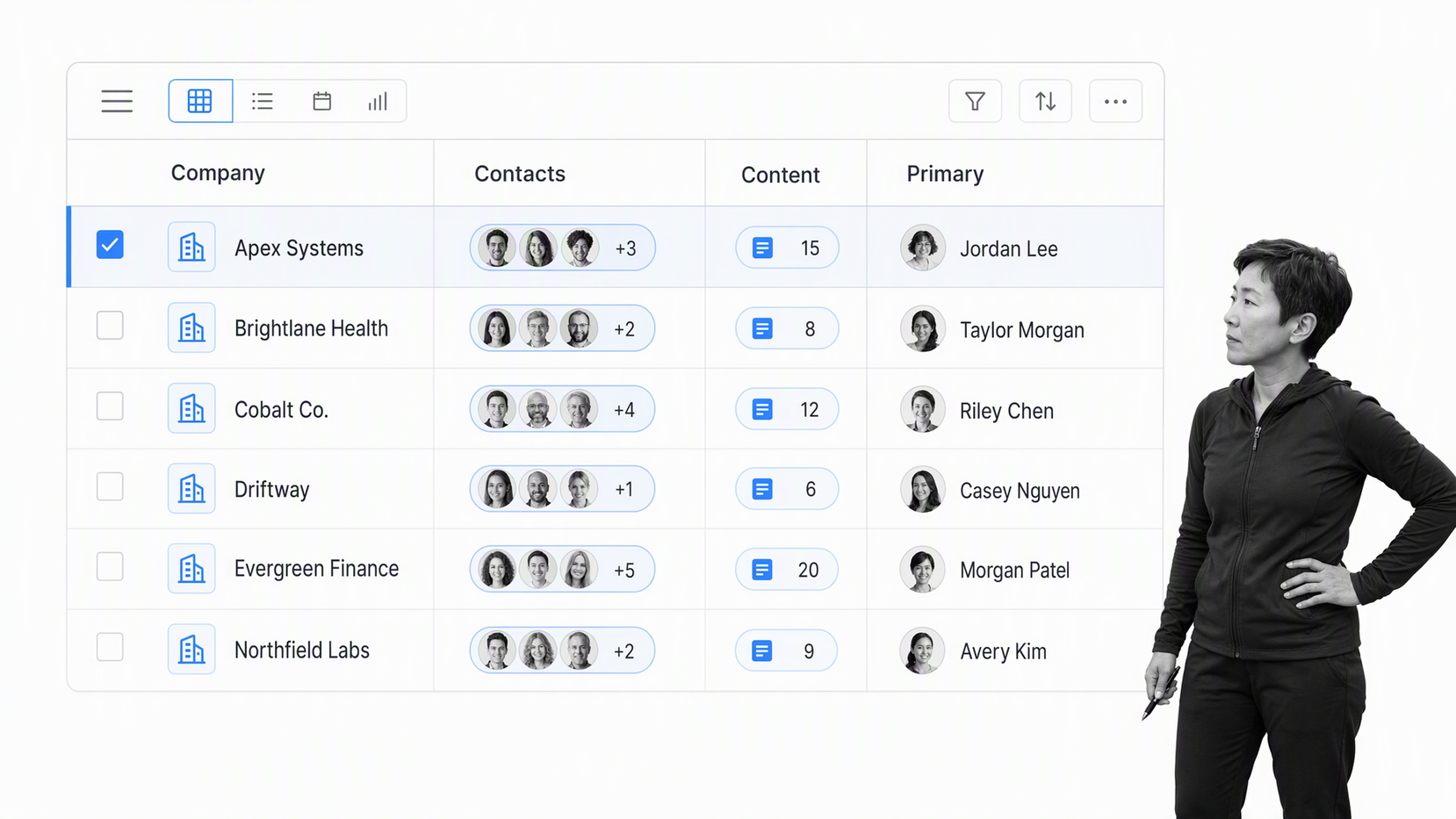Click the name Avery Kim
The width and height of the screenshot is (1456, 819).
click(x=1003, y=651)
